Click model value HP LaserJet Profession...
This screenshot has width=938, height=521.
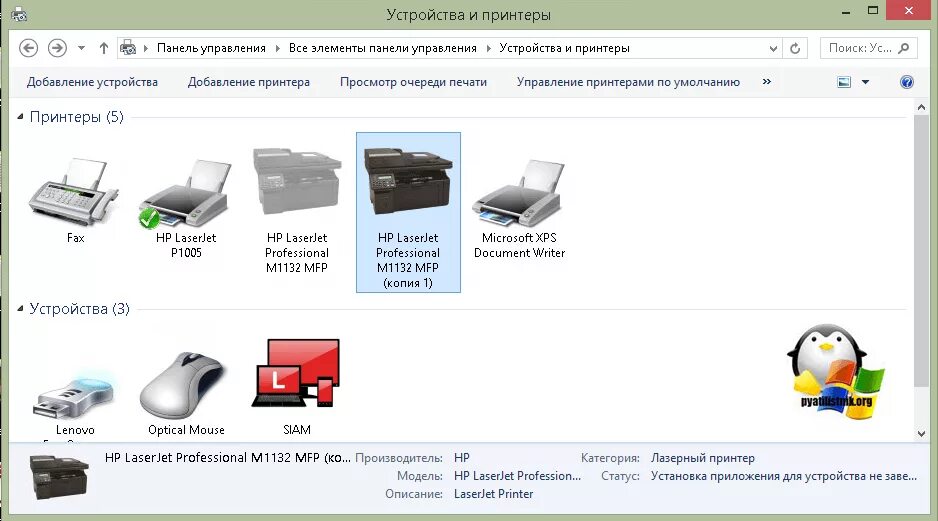(x=517, y=476)
